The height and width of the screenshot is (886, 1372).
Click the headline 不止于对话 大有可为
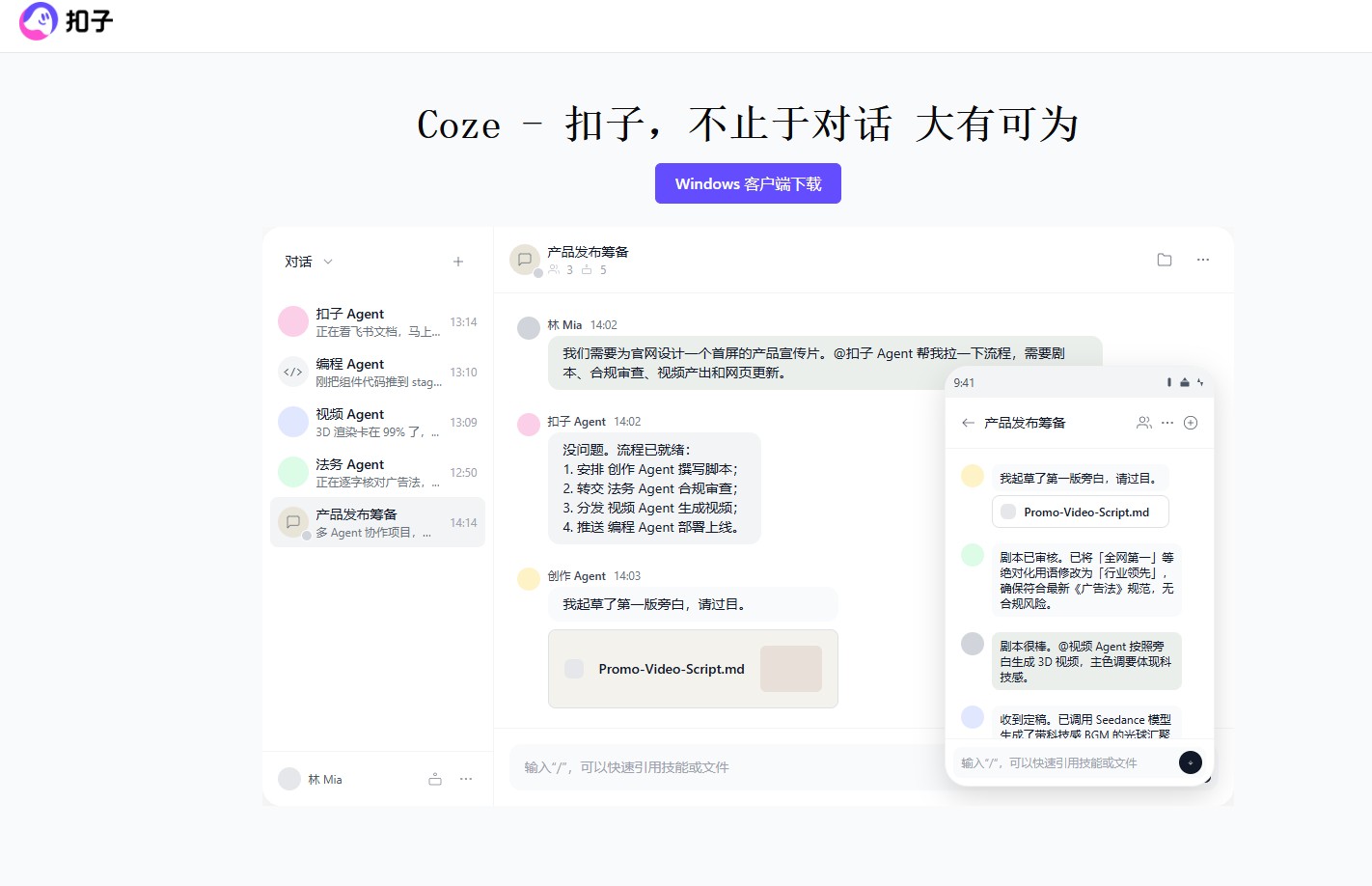pos(885,125)
